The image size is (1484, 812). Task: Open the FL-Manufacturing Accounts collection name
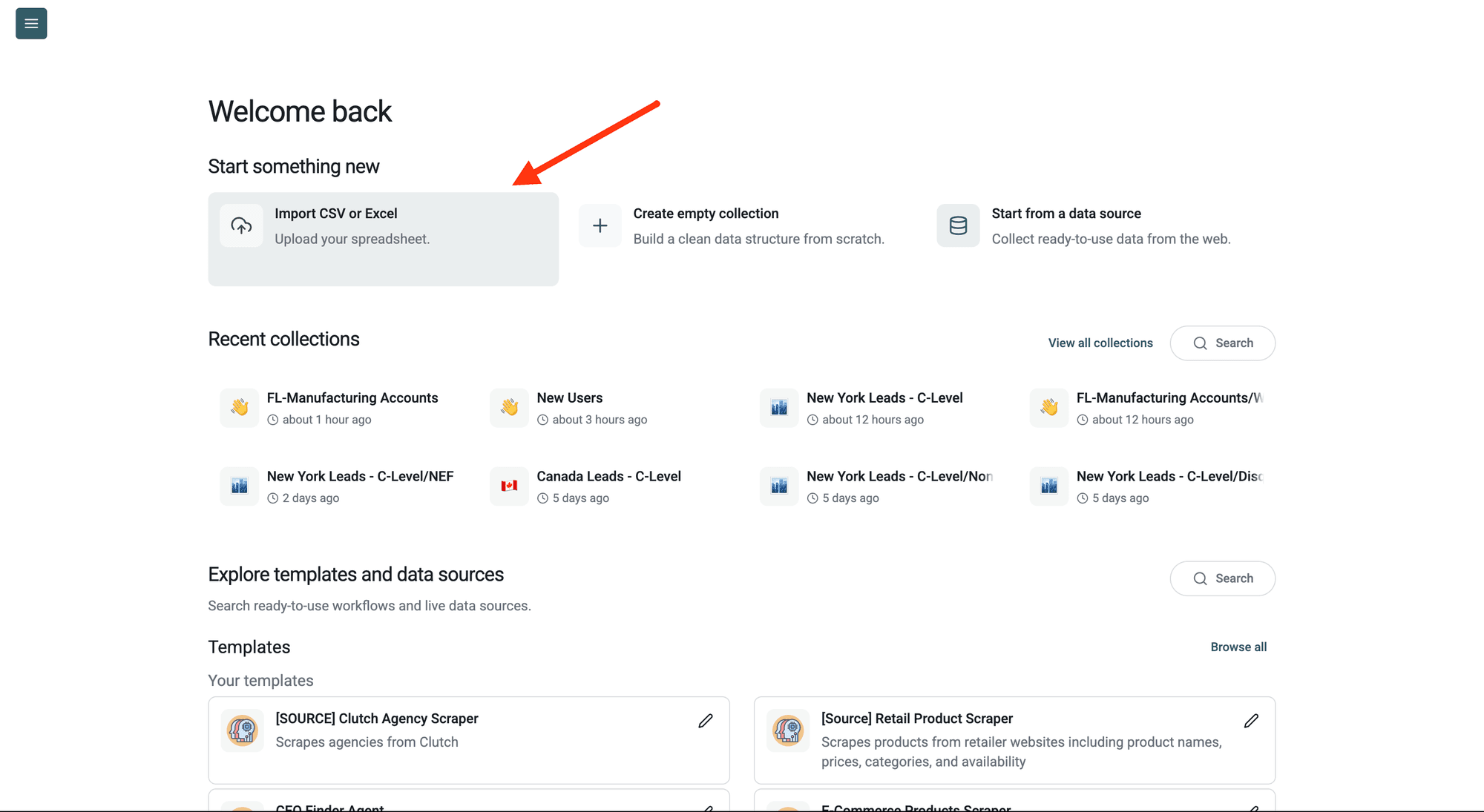click(352, 398)
